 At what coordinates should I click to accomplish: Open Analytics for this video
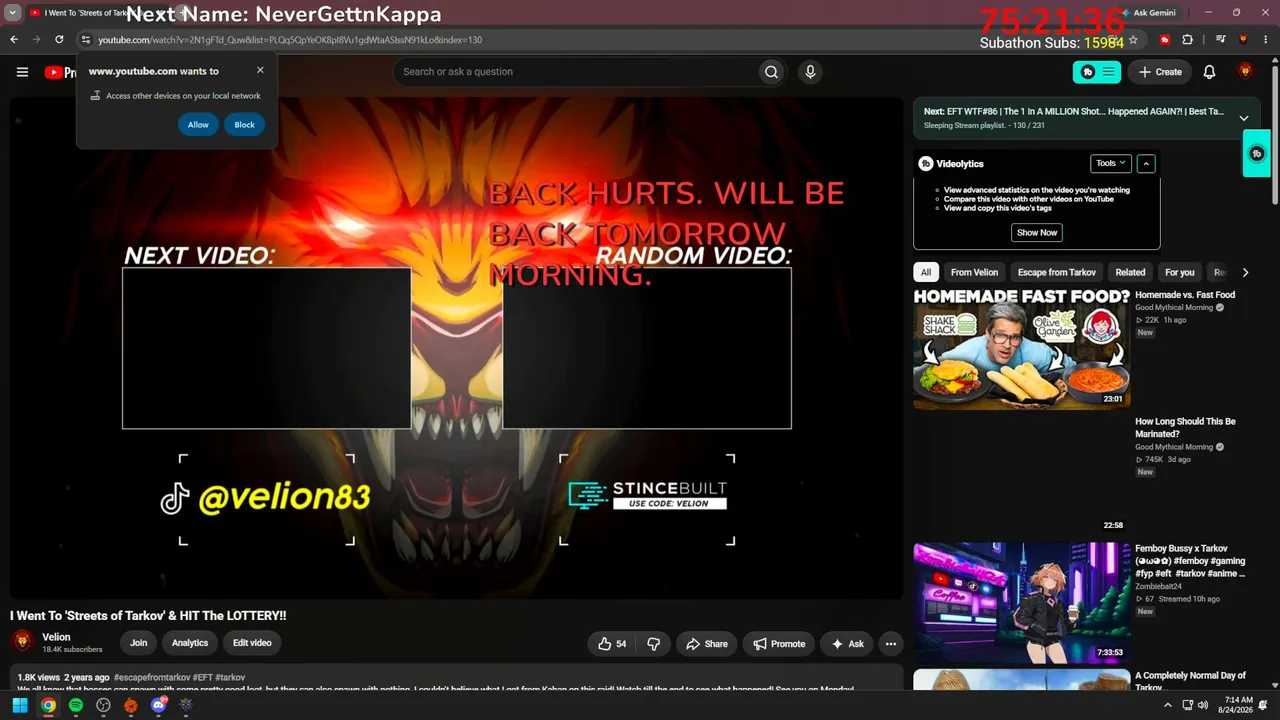(x=190, y=643)
